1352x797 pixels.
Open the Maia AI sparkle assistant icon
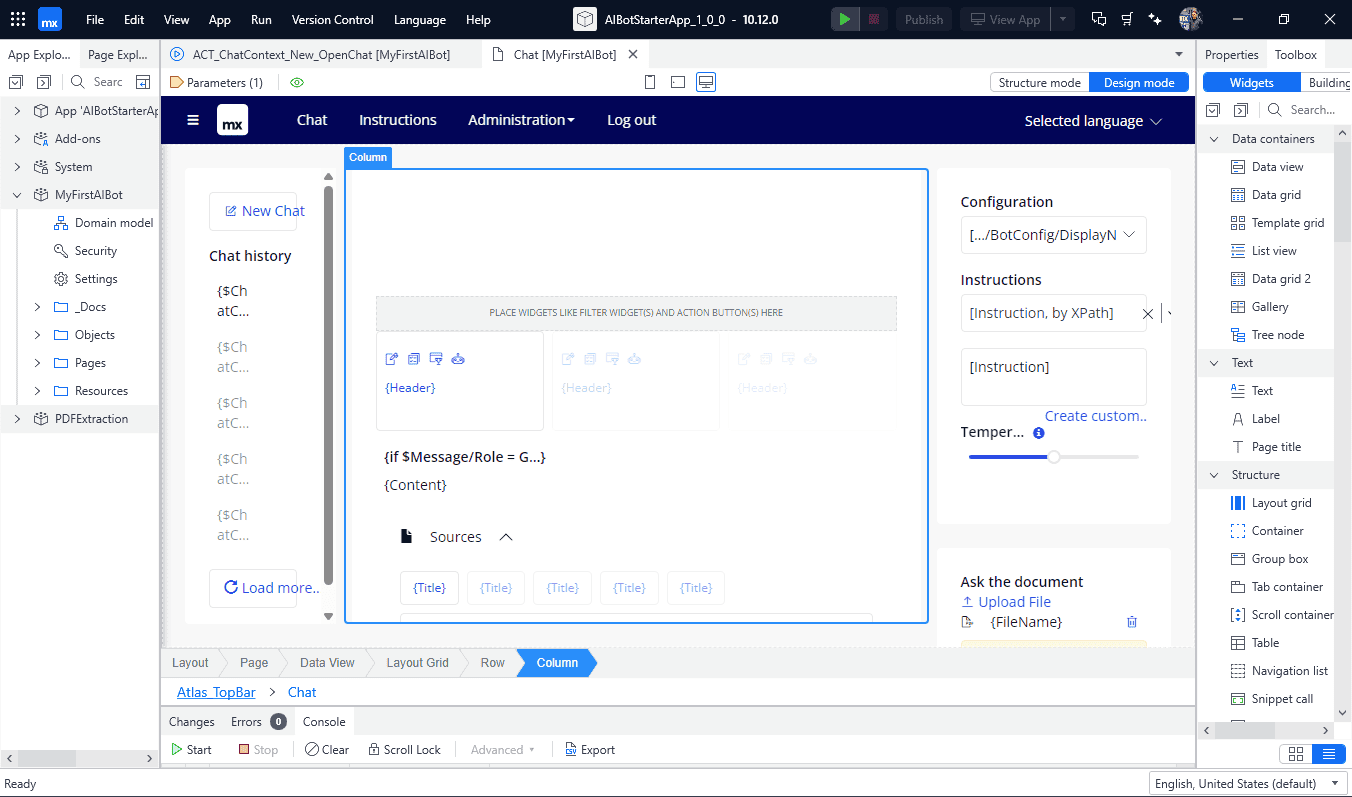(x=1155, y=19)
